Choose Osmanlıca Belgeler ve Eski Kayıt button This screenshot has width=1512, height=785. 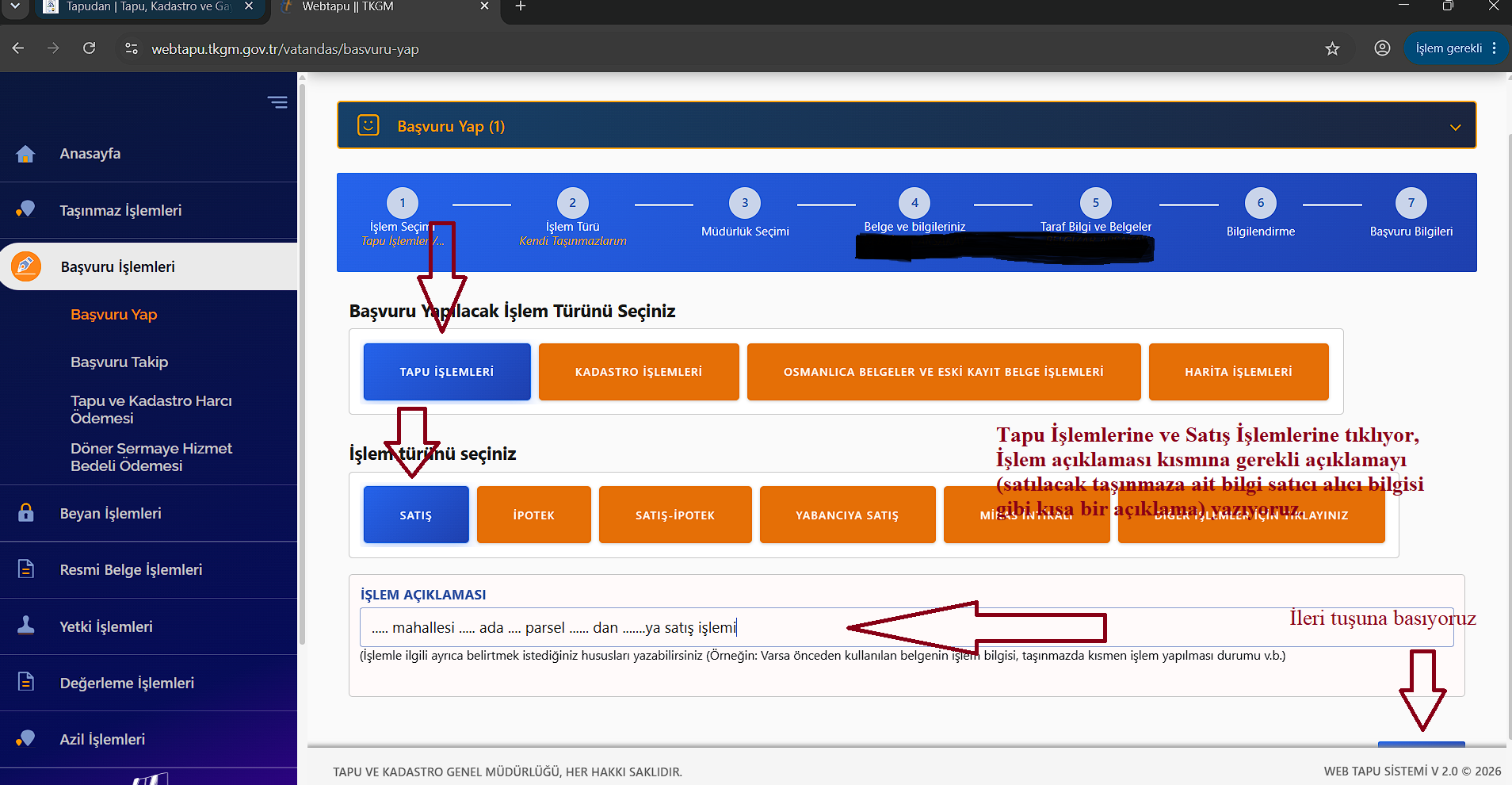tap(944, 372)
